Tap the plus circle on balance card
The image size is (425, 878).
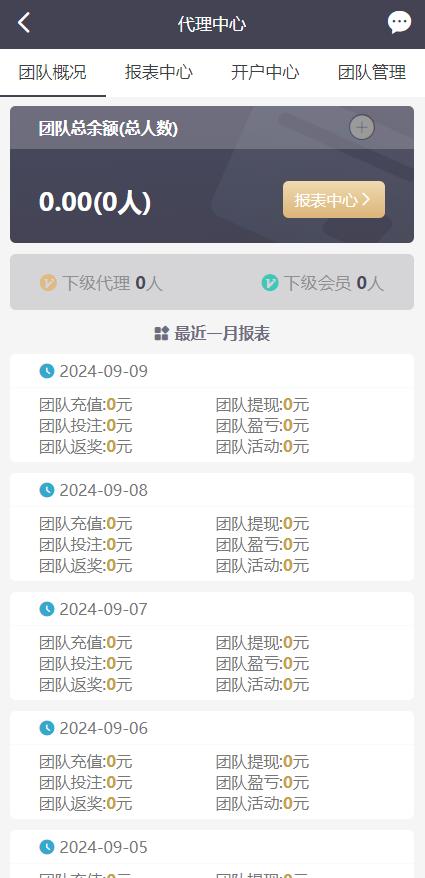tap(362, 128)
